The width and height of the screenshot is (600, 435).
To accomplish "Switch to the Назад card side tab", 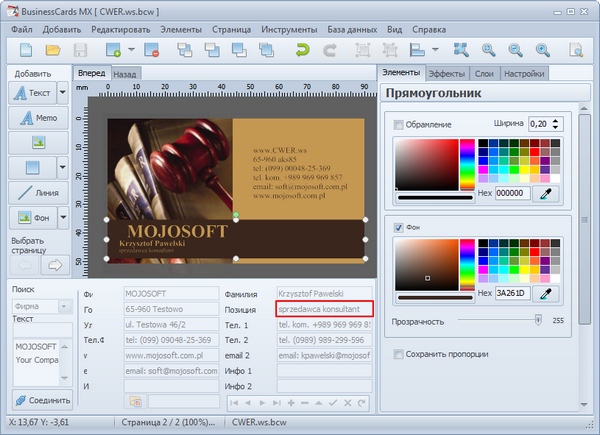I will tap(125, 74).
